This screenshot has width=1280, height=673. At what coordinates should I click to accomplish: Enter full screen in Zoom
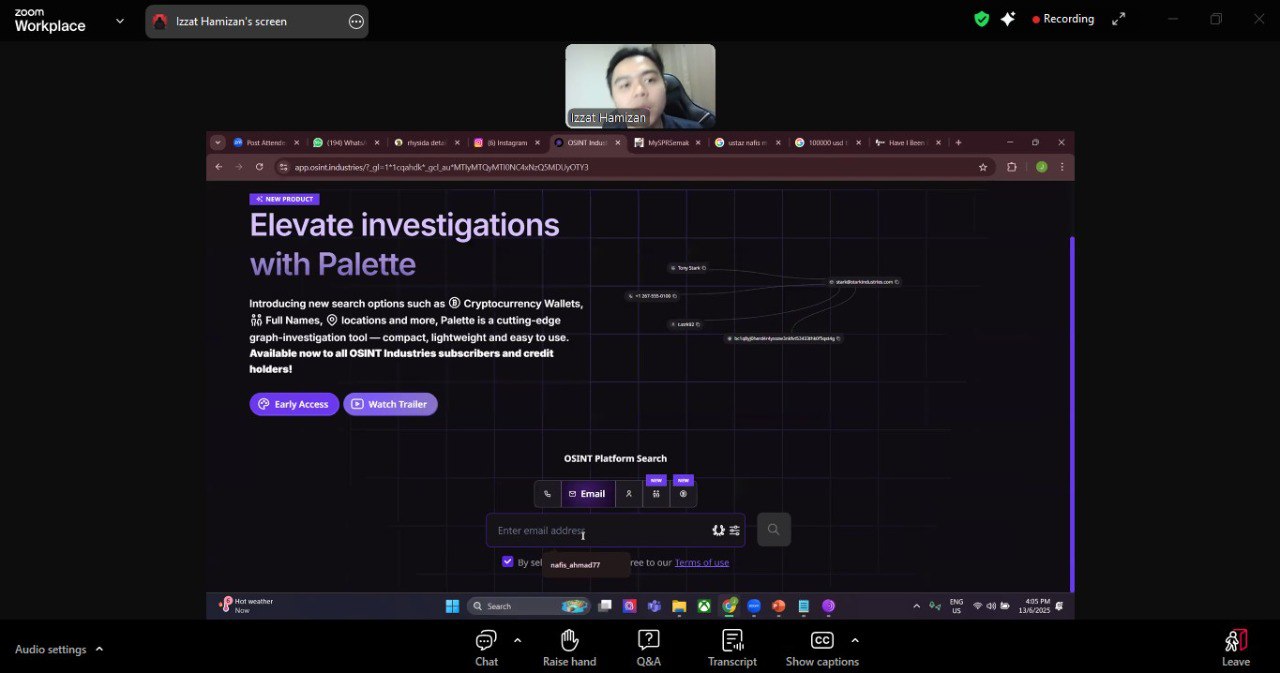click(x=1119, y=19)
